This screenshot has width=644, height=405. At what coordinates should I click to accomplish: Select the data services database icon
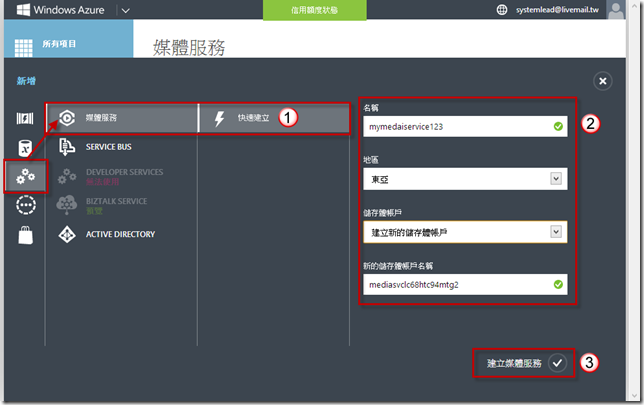coord(25,148)
